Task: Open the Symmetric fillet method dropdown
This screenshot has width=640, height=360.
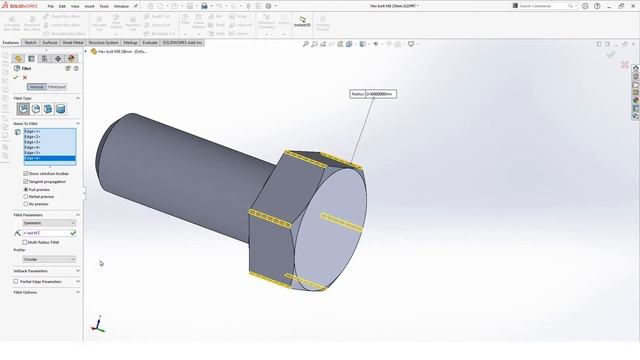Action: click(49, 223)
